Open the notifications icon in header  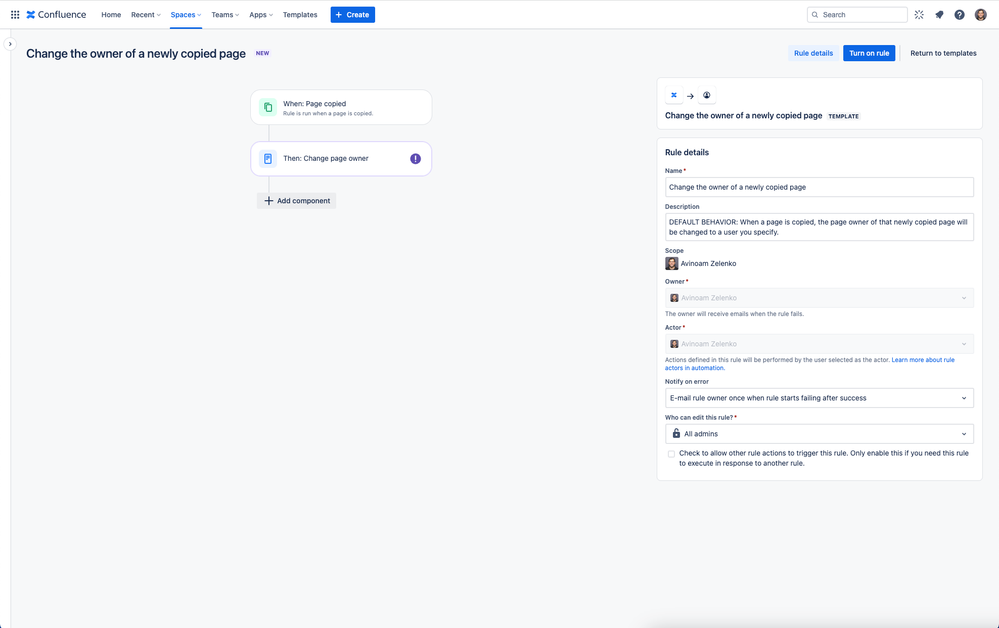point(939,15)
